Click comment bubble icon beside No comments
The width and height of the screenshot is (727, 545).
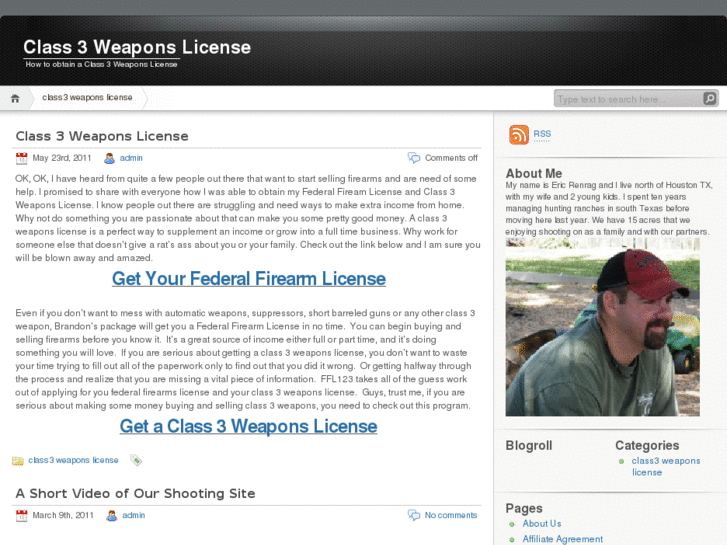coord(414,515)
